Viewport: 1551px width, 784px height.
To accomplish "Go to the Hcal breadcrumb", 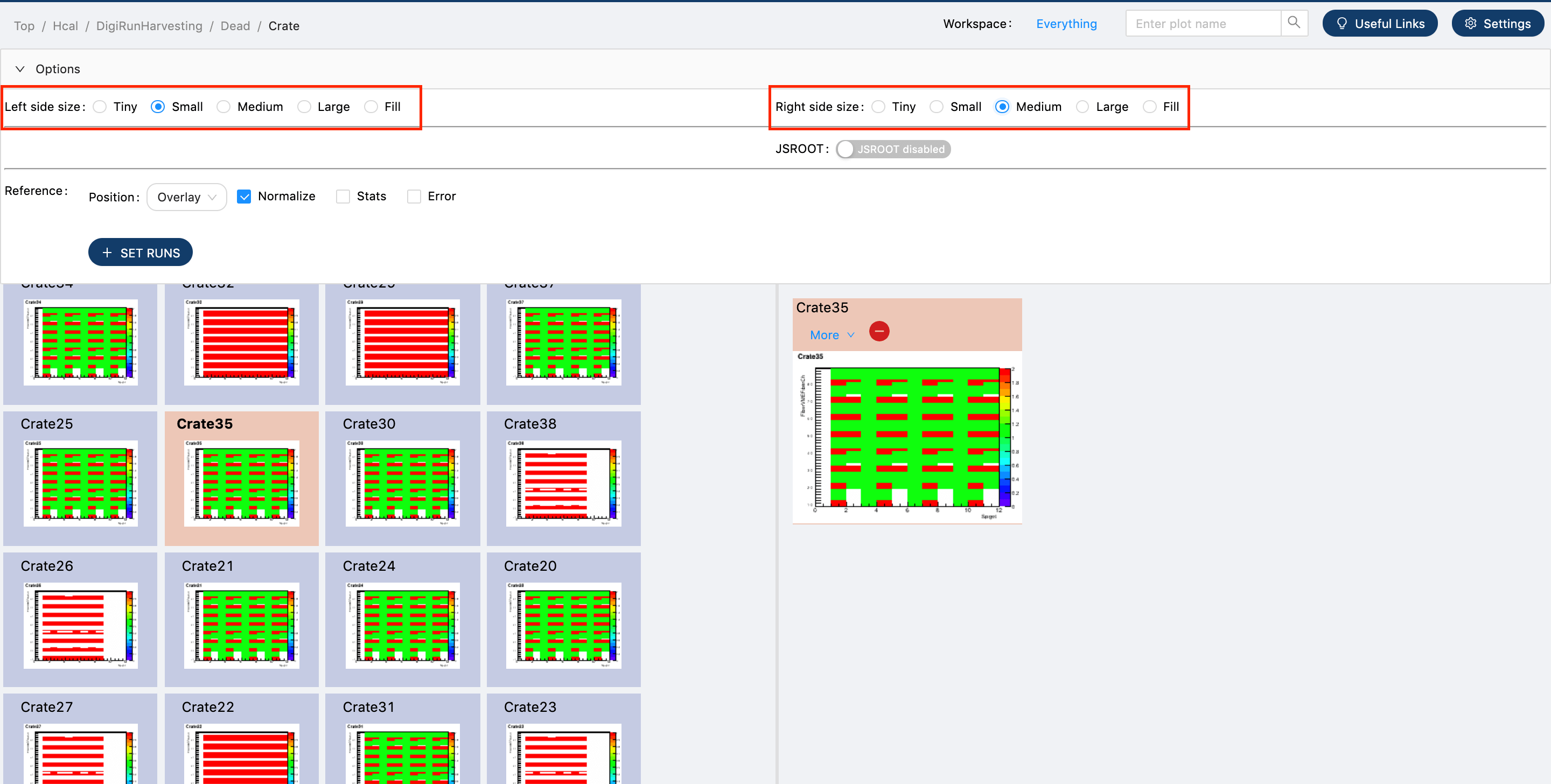I will 65,26.
